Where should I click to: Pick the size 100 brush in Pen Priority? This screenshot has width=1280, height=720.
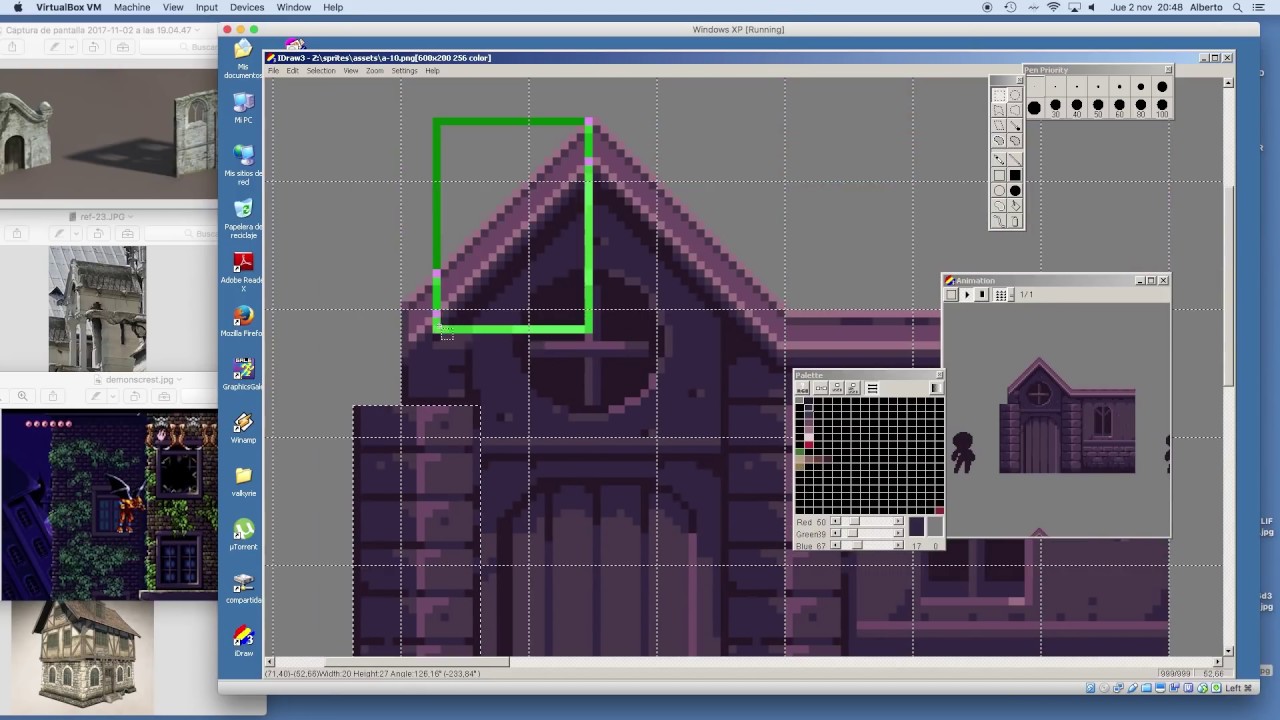[1162, 106]
